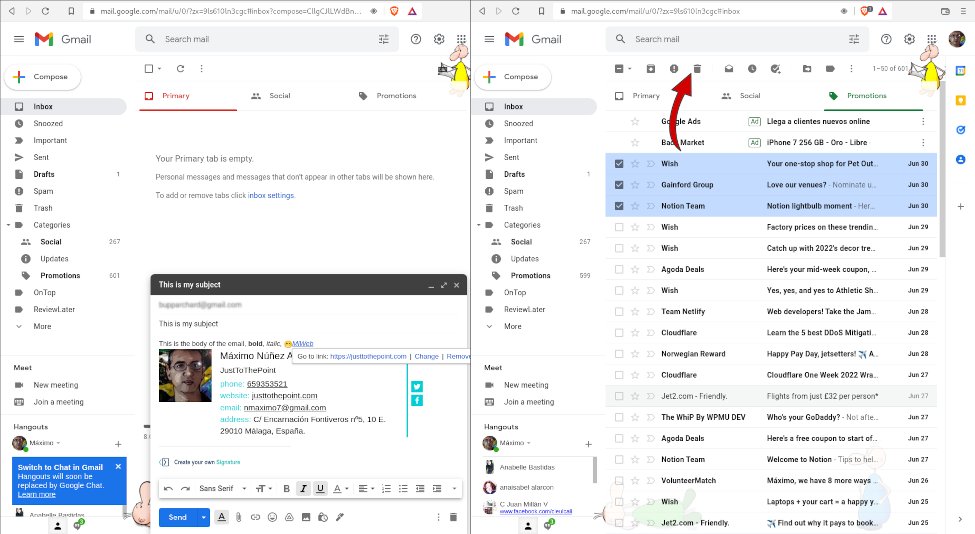Open three-dot More menu in right Gmail toolbar

click(851, 68)
